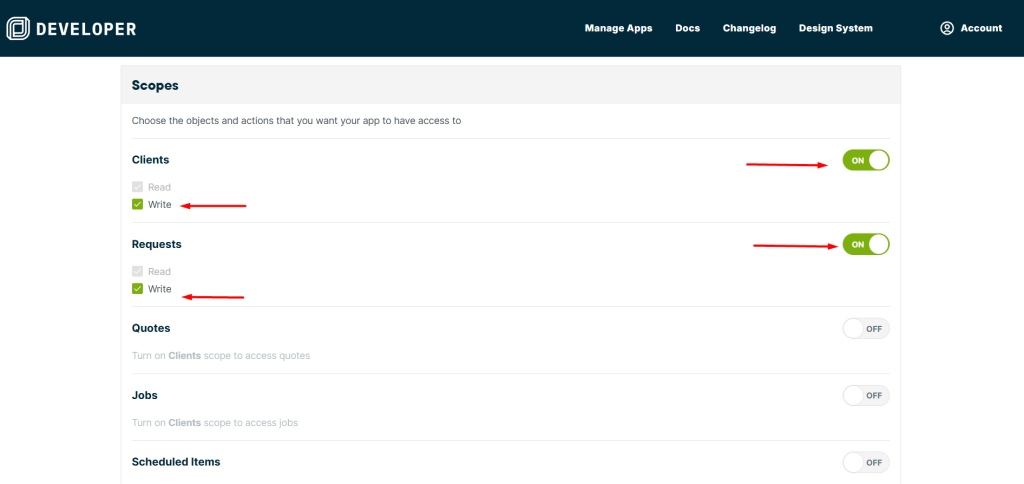Uncheck Write under Clients
The width and height of the screenshot is (1024, 484).
pyautogui.click(x=138, y=205)
